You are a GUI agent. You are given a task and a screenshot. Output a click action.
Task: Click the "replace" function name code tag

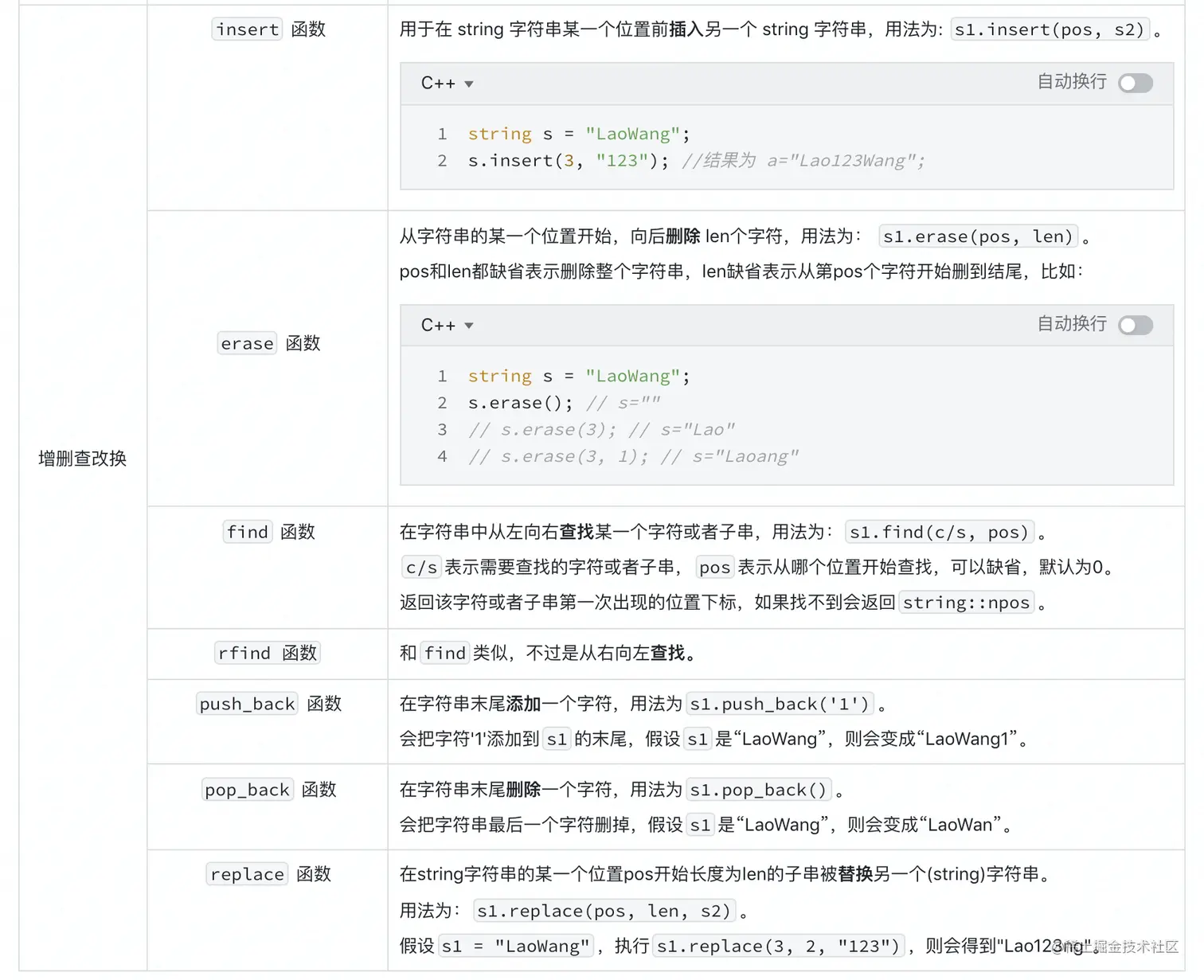click(x=248, y=874)
